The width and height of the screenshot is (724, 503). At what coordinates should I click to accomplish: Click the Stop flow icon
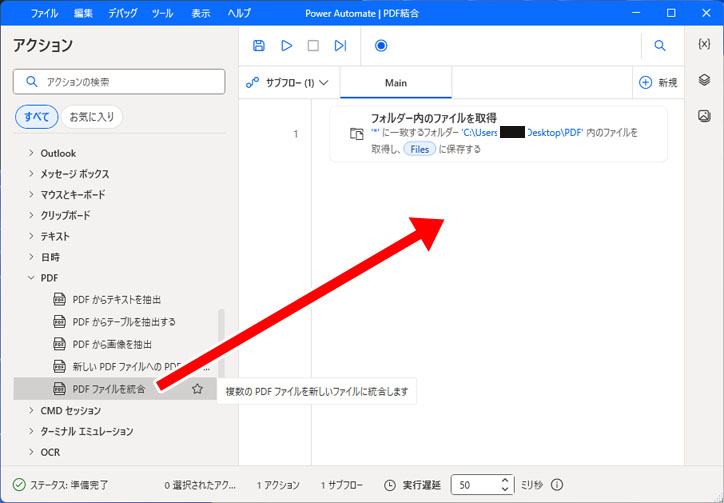click(313, 46)
